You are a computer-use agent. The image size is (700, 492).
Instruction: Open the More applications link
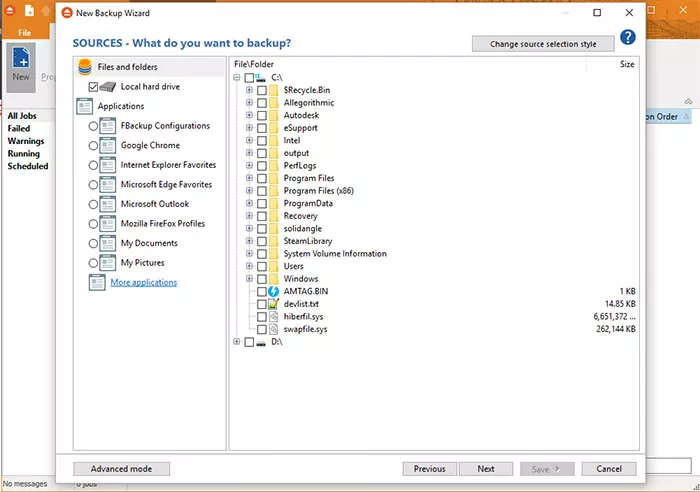(144, 283)
